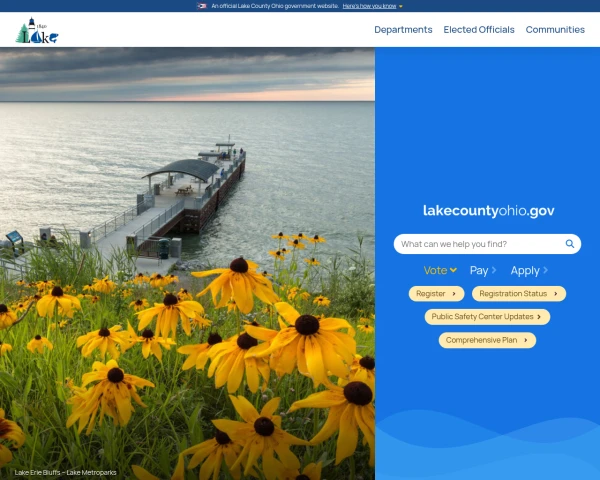This screenshot has height=480, width=600.
Task: Expand "Here's how you know" banner
Action: 372,6
